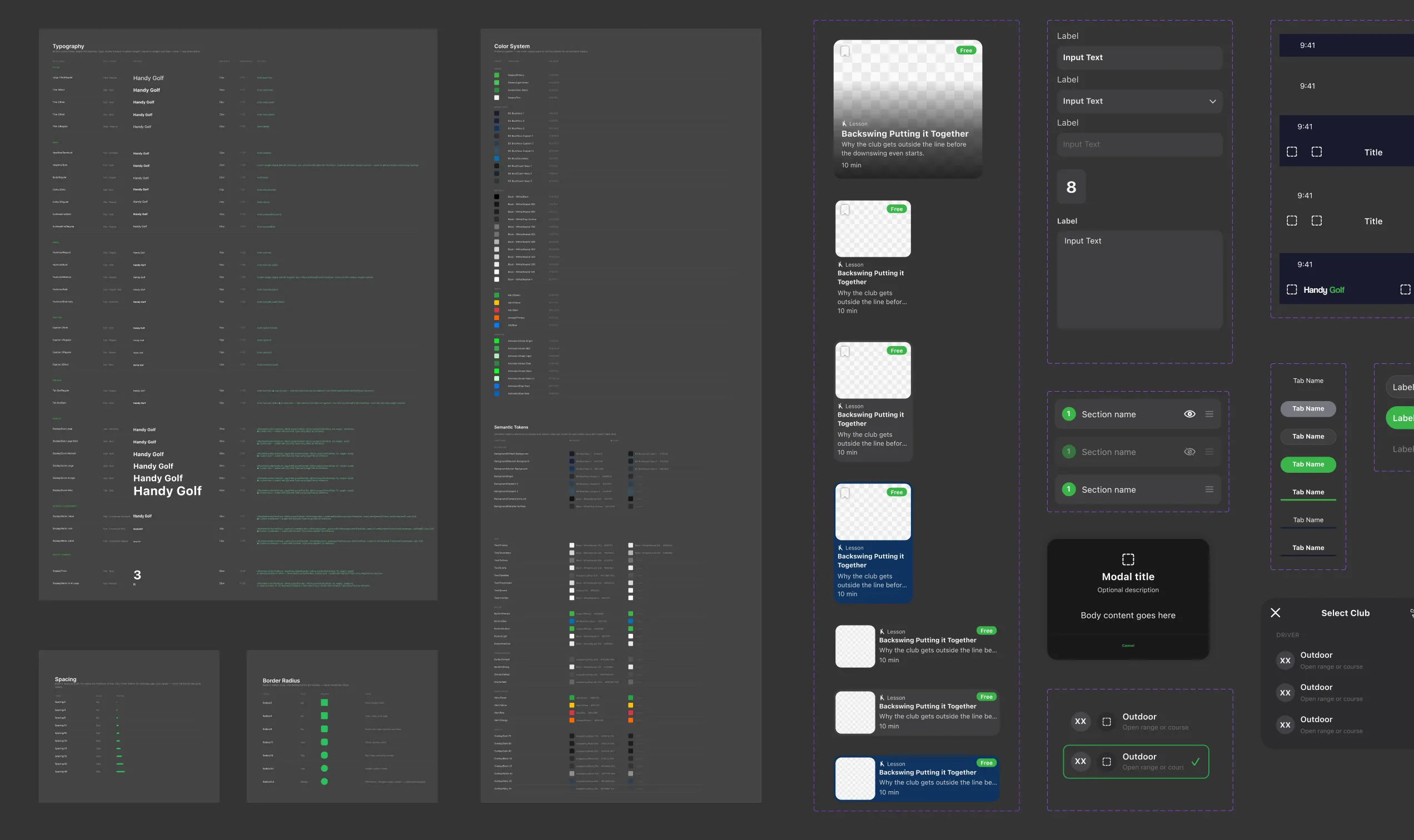Click the green number 1 badge on the dimmed Section row
The height and width of the screenshot is (840, 1414).
tap(1069, 452)
